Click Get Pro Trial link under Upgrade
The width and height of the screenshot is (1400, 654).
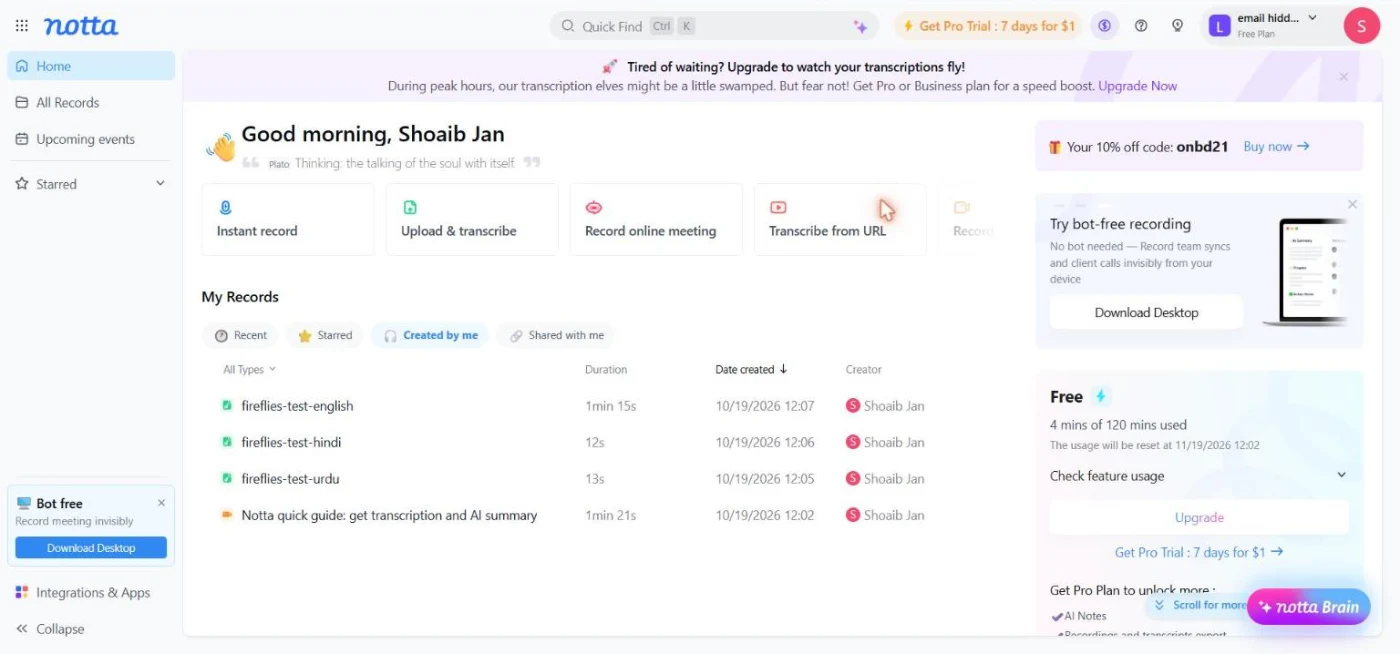(x=1199, y=552)
